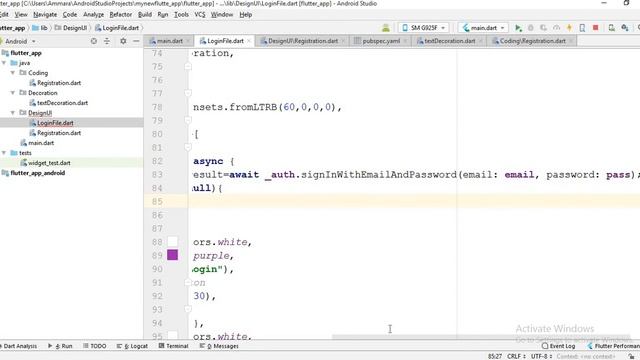This screenshot has height=360, width=640.
Task: Open main.dart run configuration dropdown
Action: (x=484, y=28)
